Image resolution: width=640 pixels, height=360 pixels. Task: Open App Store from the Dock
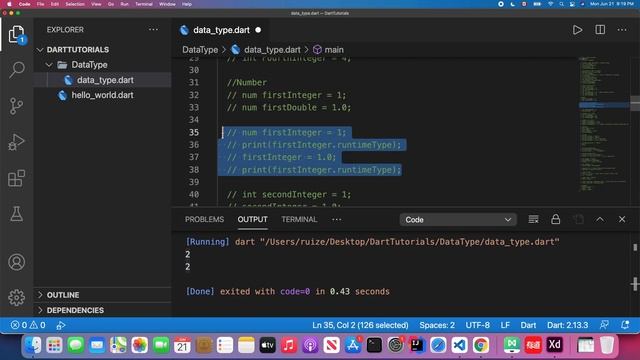click(x=353, y=345)
